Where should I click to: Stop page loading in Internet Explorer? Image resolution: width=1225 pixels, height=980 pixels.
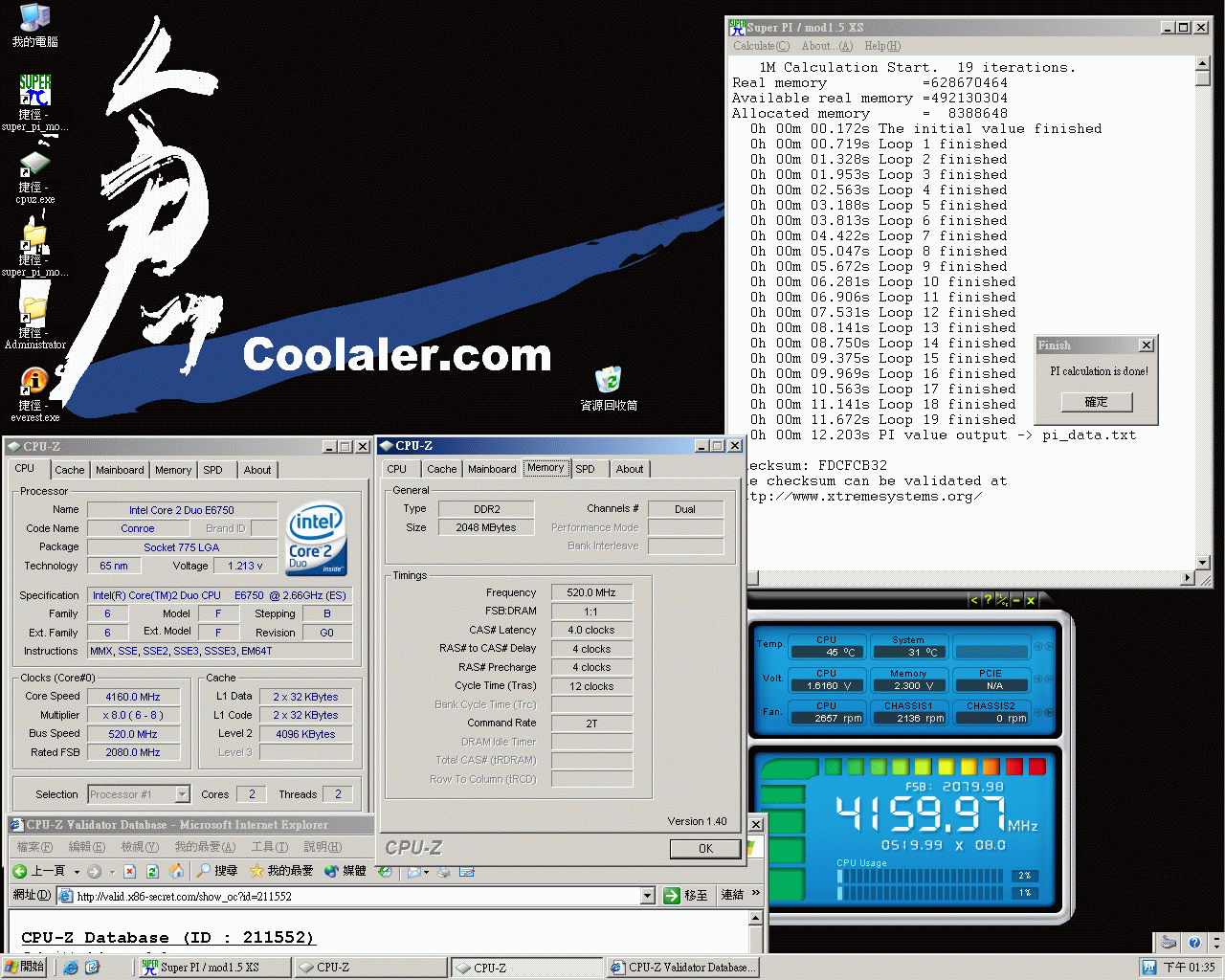pyautogui.click(x=130, y=871)
